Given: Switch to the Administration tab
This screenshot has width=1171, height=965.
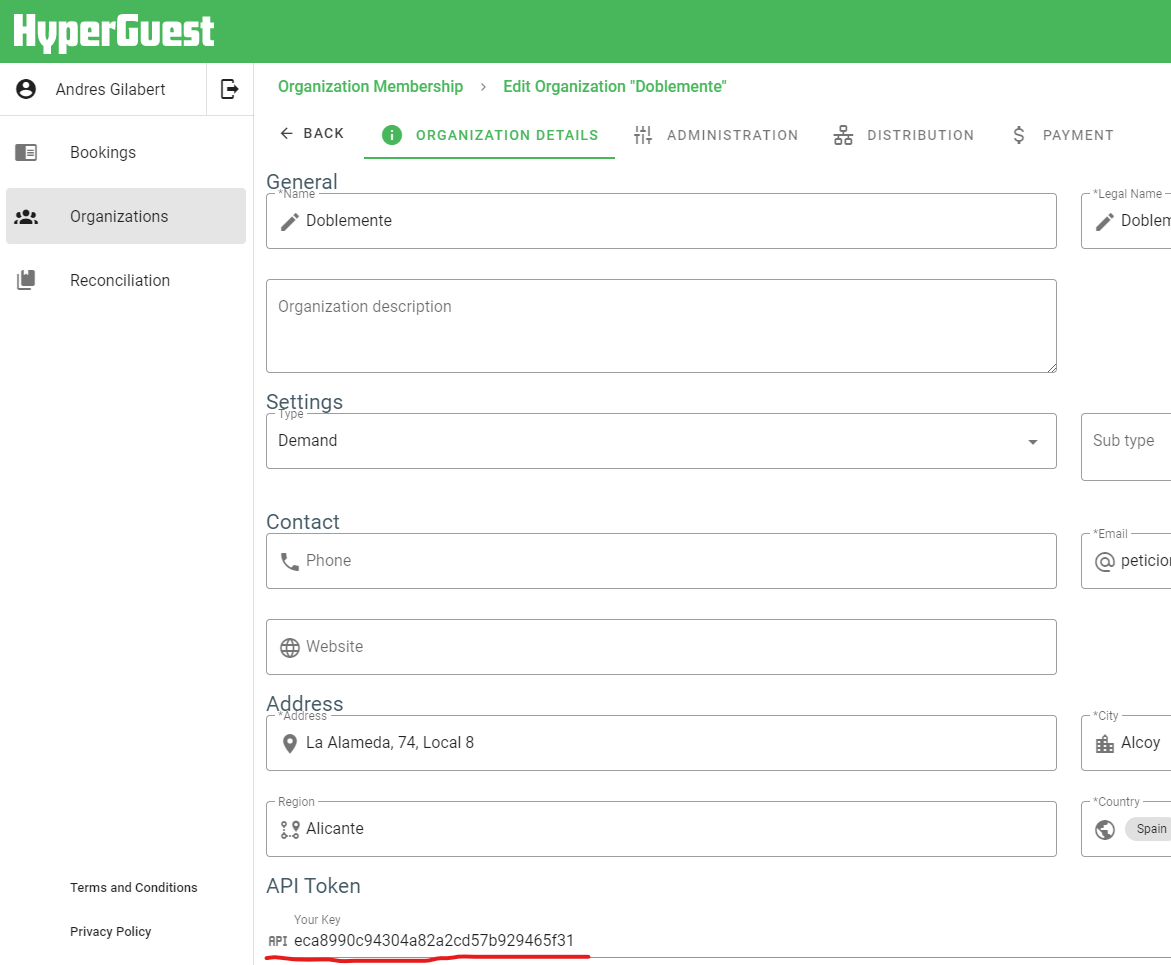Looking at the screenshot, I should tap(715, 135).
